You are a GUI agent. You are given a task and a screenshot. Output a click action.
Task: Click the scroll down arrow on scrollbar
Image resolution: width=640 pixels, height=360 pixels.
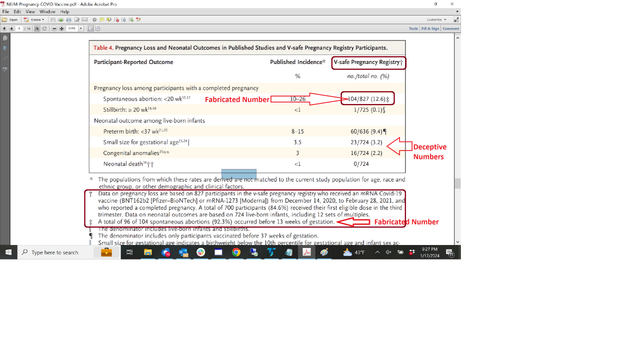click(x=458, y=242)
